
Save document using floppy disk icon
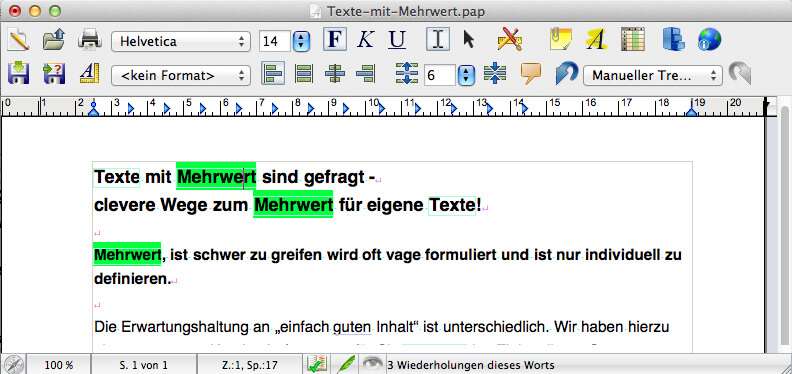coord(18,74)
